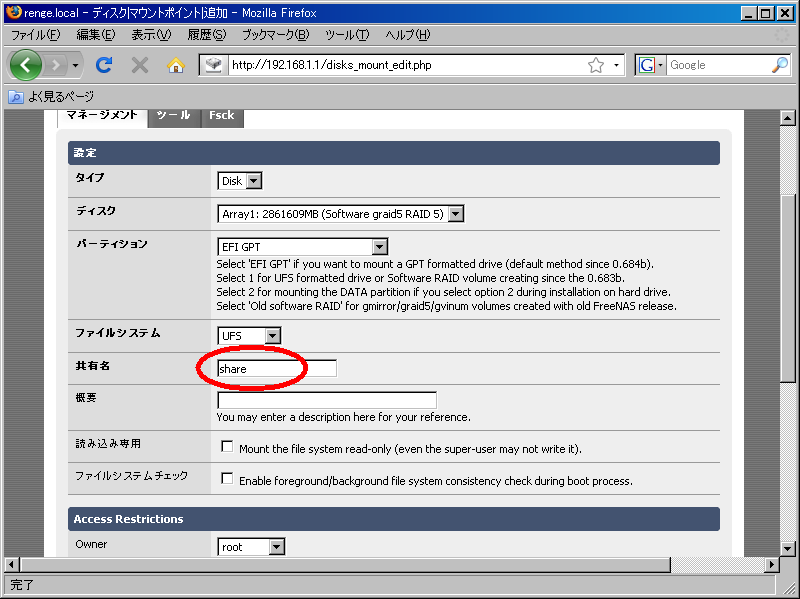This screenshot has width=800, height=599.
Task: Go to the home page icon
Action: [x=176, y=65]
